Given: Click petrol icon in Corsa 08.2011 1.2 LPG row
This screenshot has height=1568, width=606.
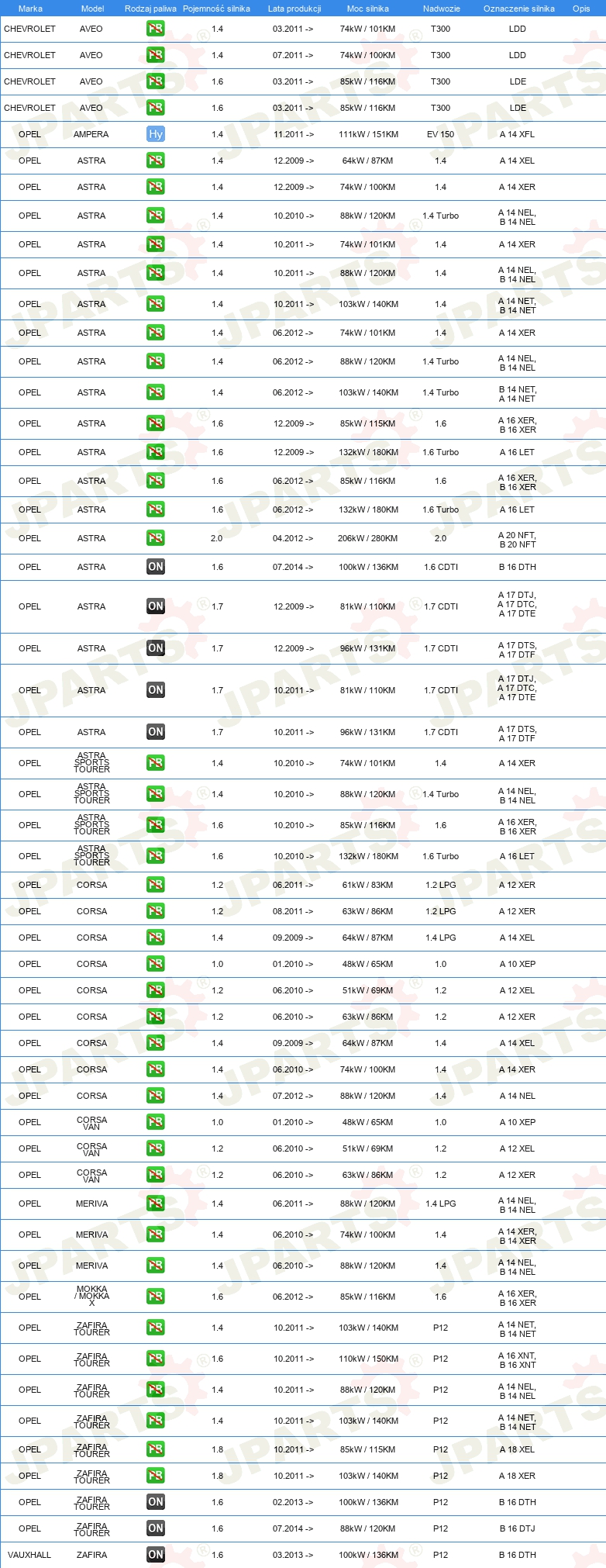Looking at the screenshot, I should pyautogui.click(x=155, y=911).
